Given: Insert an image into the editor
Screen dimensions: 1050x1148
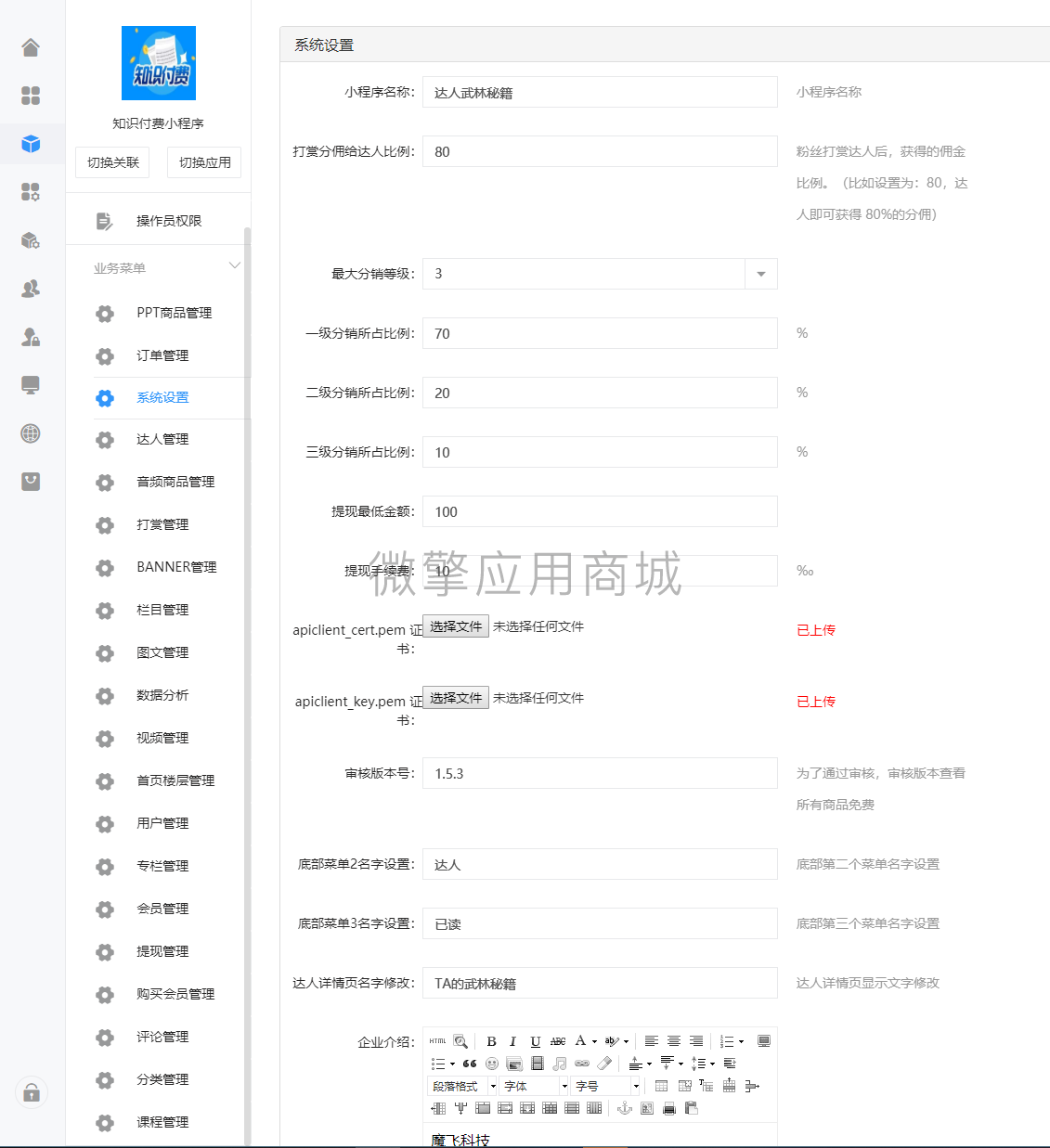Looking at the screenshot, I should (514, 1063).
